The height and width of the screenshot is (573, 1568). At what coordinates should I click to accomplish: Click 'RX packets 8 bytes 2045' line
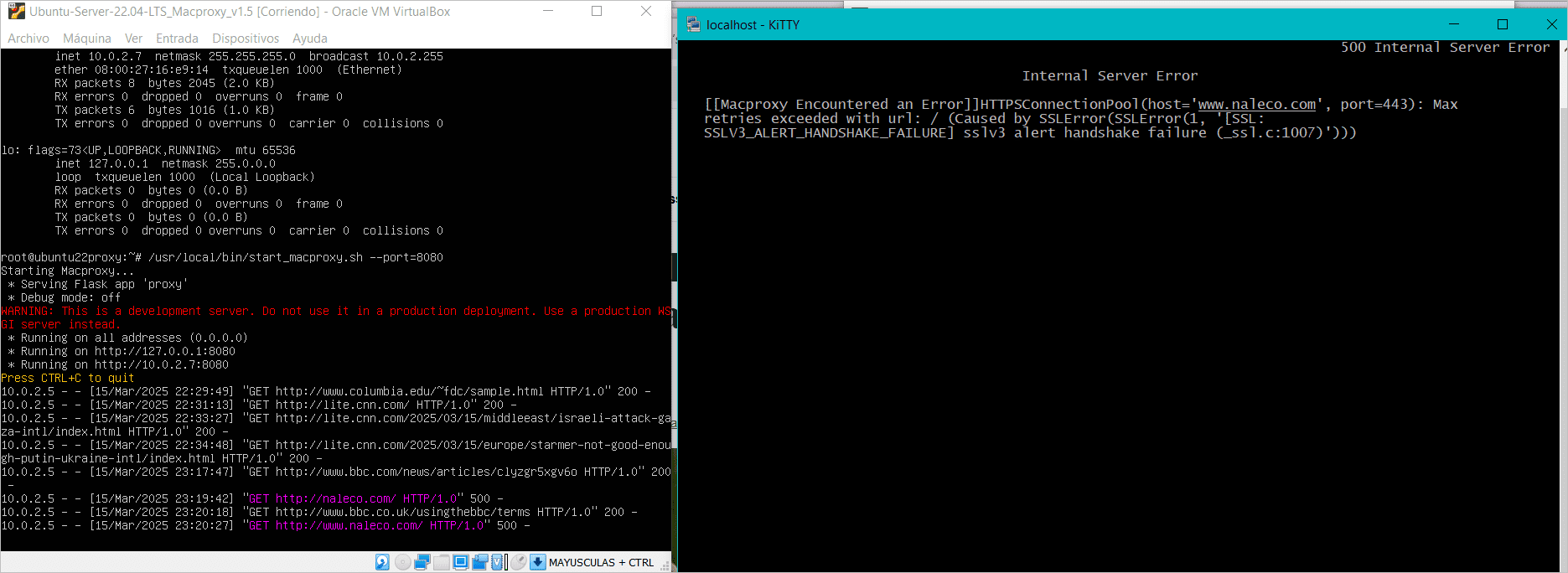coord(165,83)
